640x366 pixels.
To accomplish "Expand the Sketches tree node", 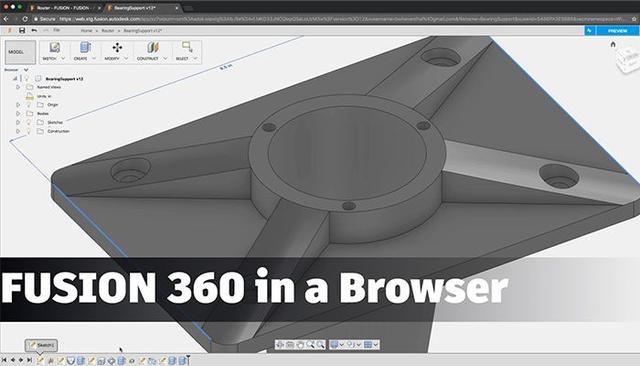I will click(x=18, y=122).
